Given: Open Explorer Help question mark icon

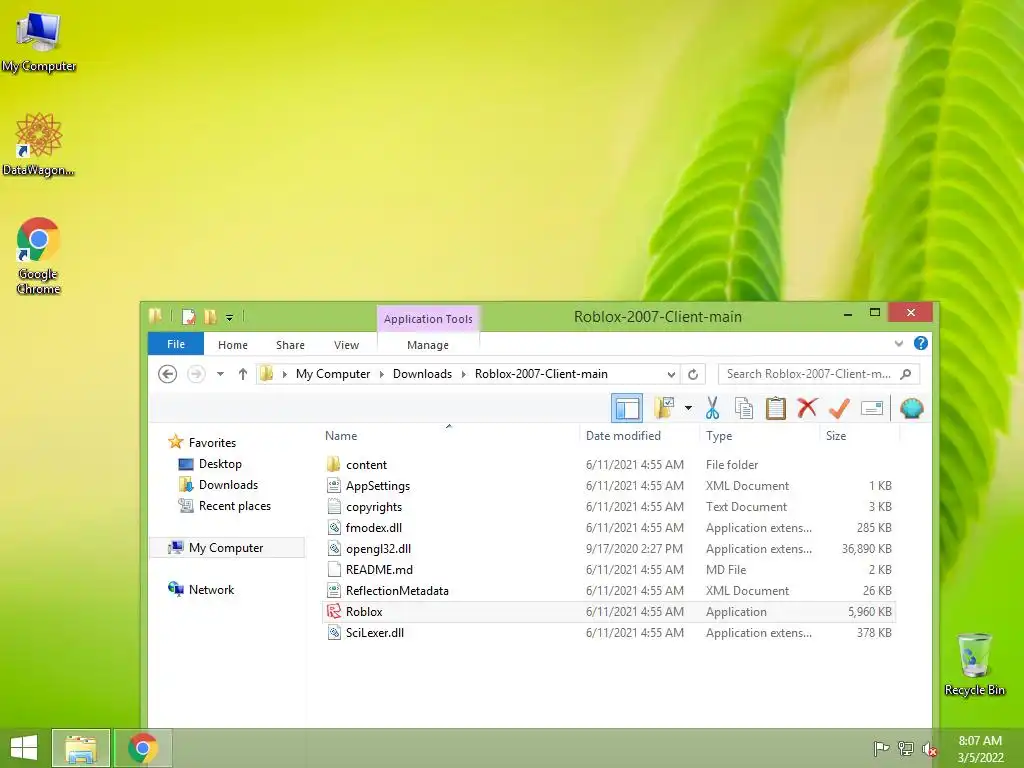Looking at the screenshot, I should coord(921,343).
